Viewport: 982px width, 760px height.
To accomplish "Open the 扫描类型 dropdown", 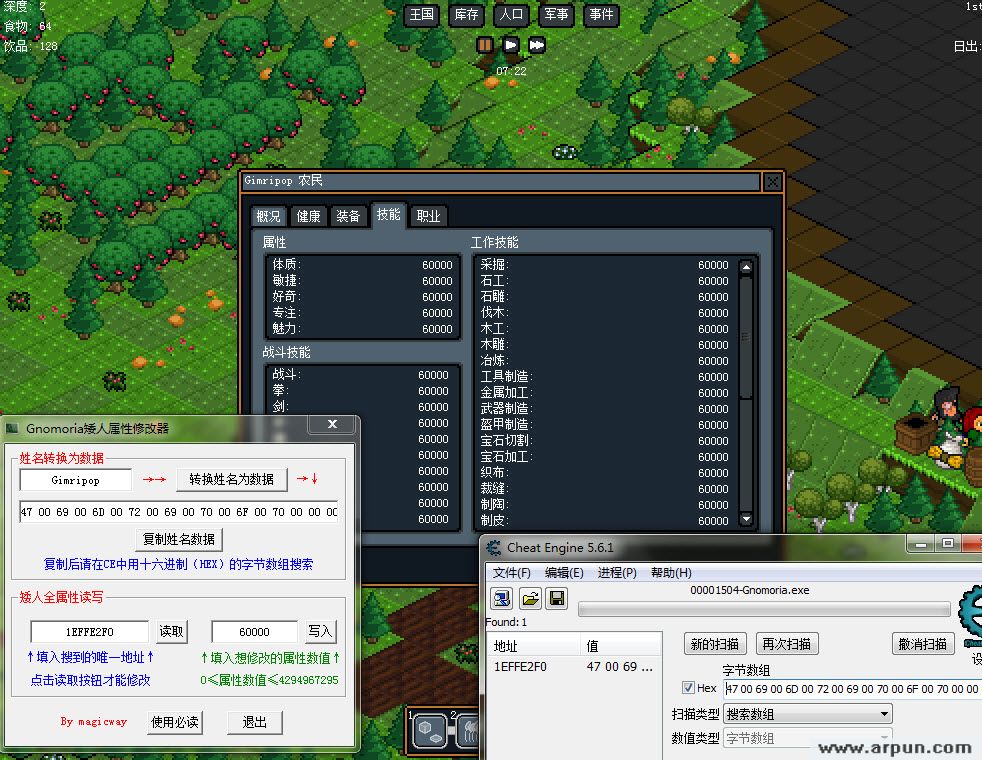I will click(x=808, y=714).
